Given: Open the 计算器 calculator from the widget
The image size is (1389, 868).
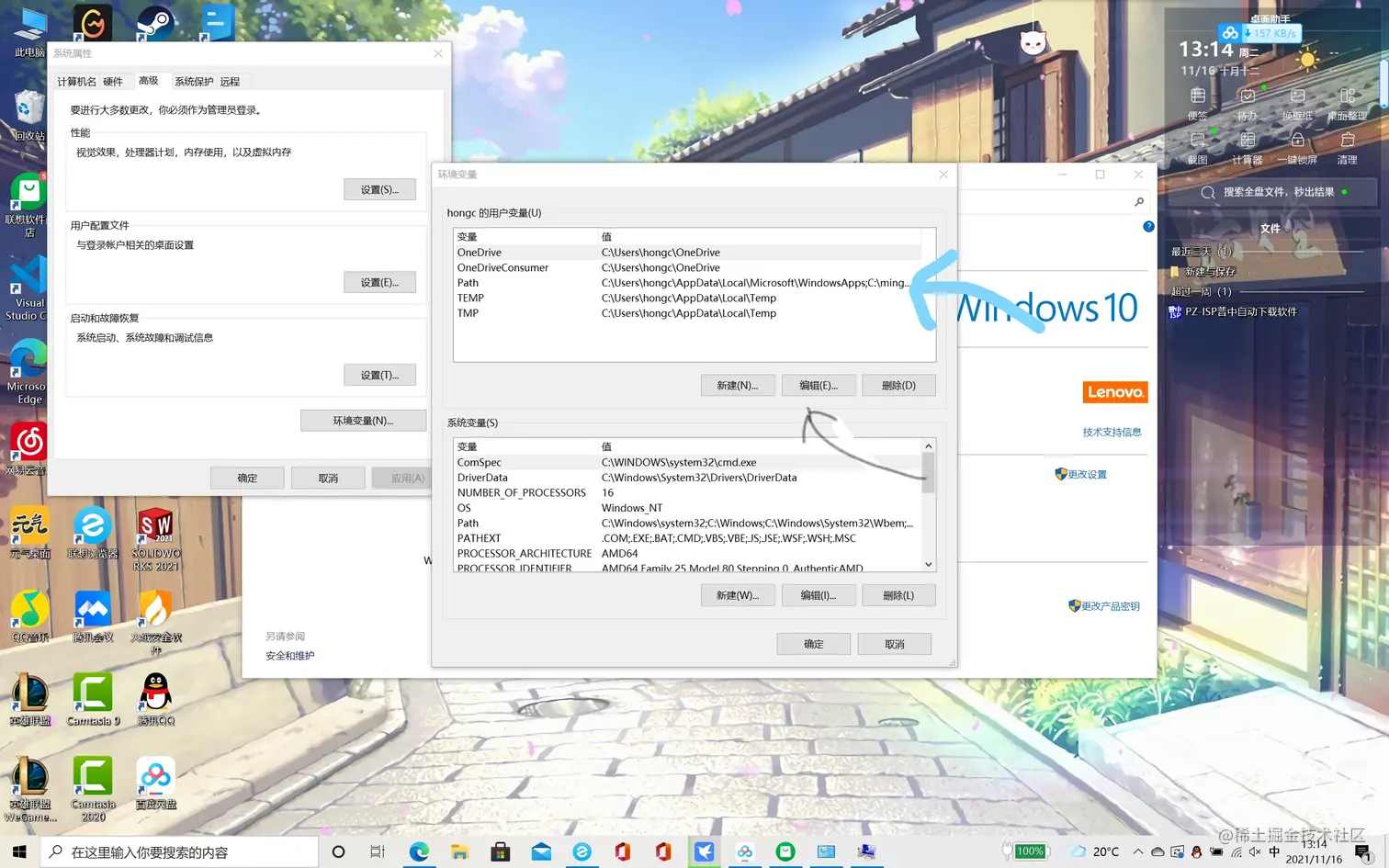Looking at the screenshot, I should (x=1247, y=149).
